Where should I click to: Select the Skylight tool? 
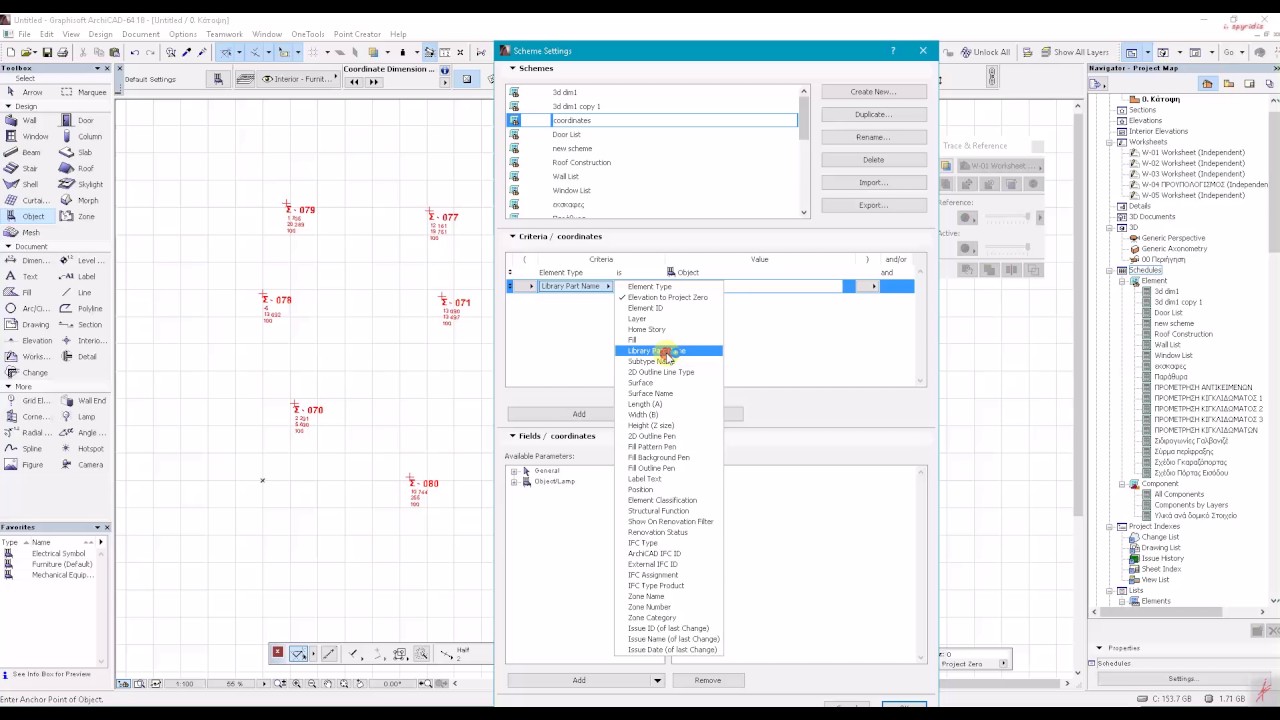click(x=82, y=184)
